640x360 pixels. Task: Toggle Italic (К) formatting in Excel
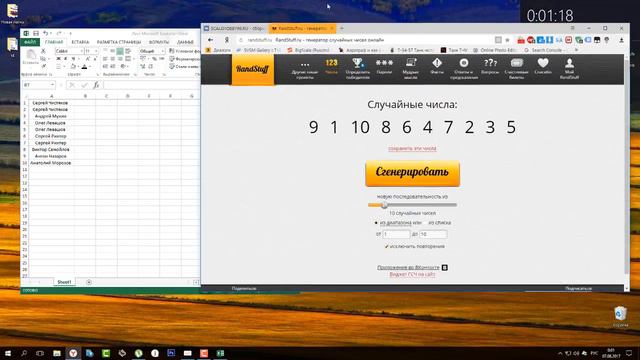66,59
